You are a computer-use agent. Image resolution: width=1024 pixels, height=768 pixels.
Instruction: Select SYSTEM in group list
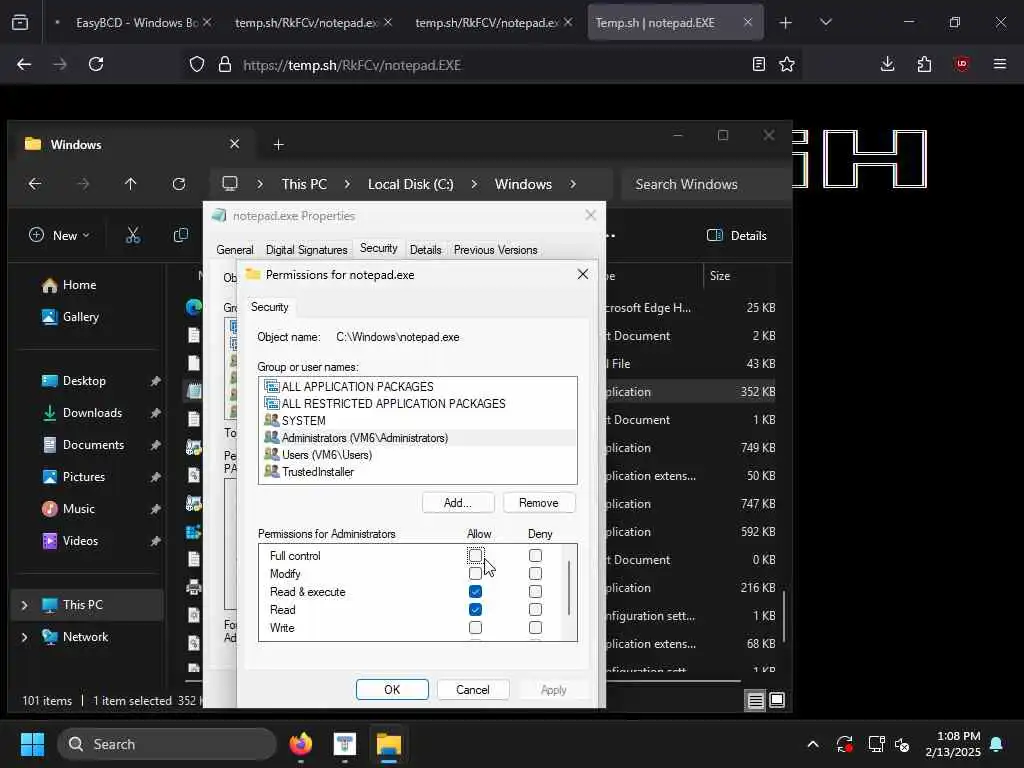417,421
